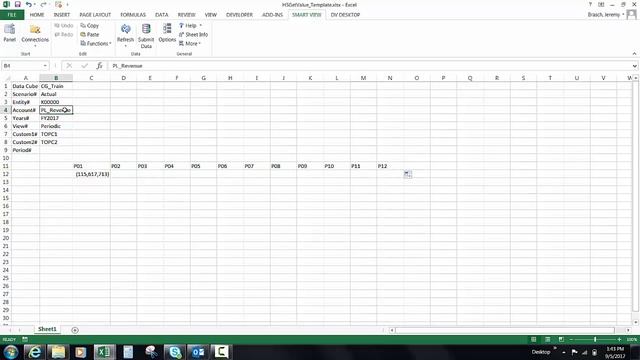Switch to the FORMULAS tab
This screenshot has height=360, width=640.
pos(133,15)
